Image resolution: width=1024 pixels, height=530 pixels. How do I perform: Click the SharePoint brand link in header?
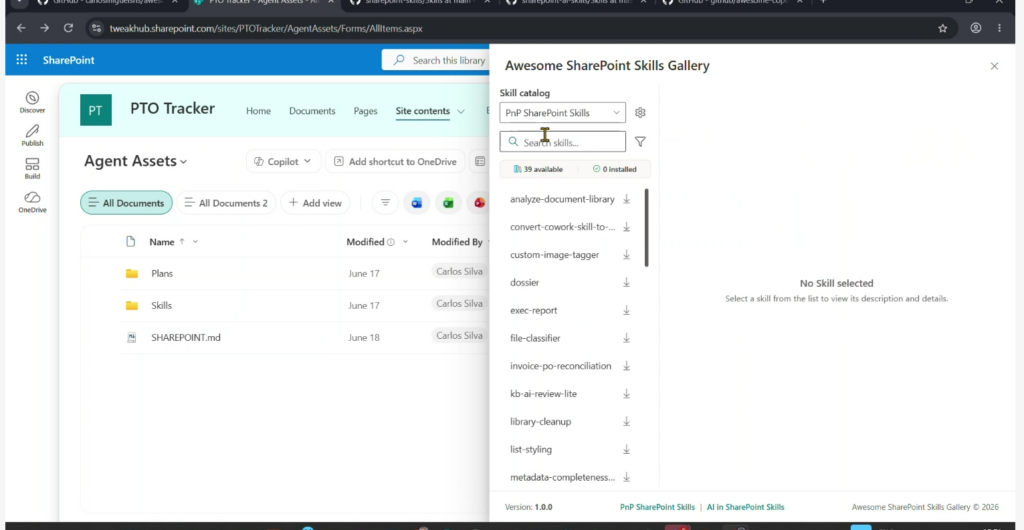(69, 60)
